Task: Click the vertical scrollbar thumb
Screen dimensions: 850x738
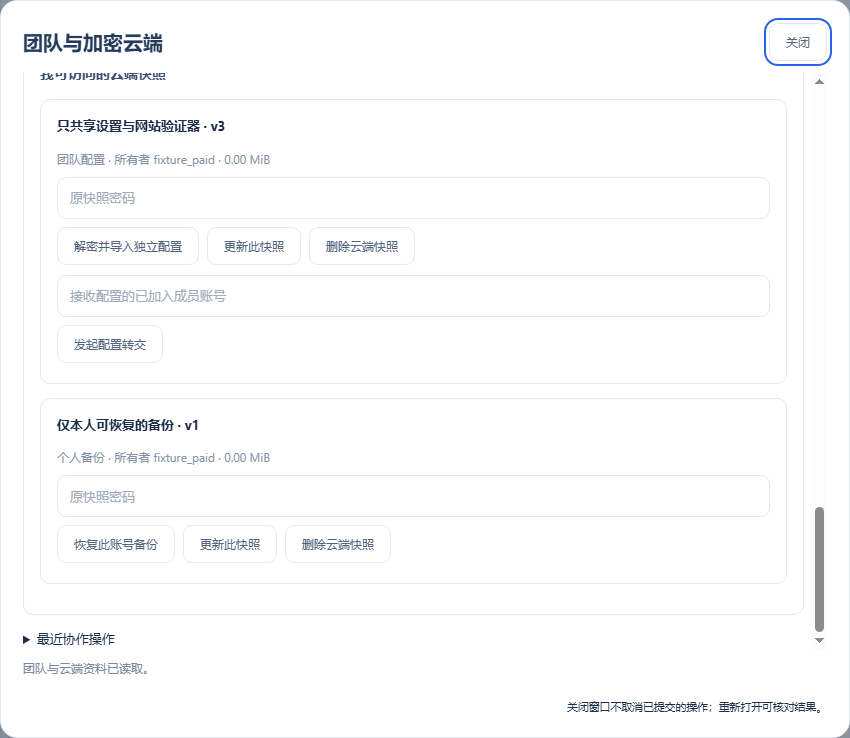Action: [x=820, y=569]
